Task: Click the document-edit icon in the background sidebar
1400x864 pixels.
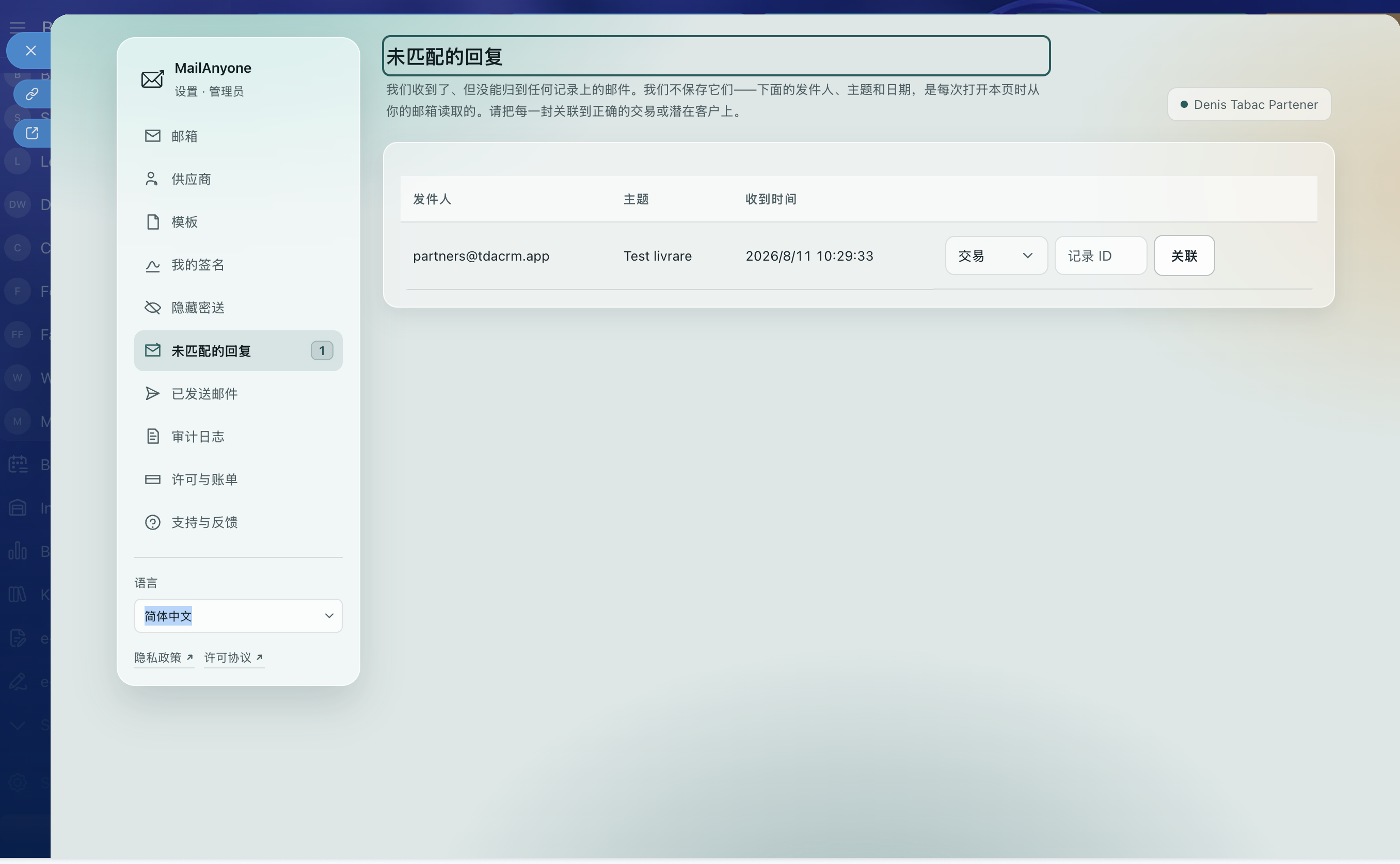Action: pyautogui.click(x=18, y=638)
